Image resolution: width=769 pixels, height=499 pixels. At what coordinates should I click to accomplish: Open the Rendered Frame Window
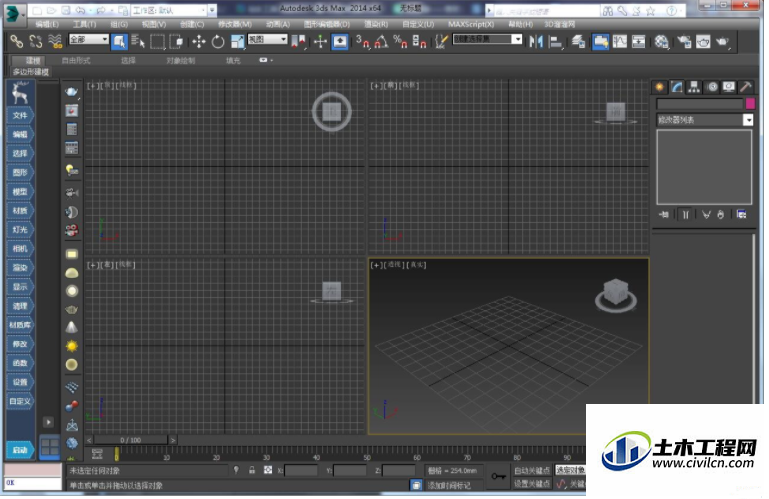pos(703,42)
